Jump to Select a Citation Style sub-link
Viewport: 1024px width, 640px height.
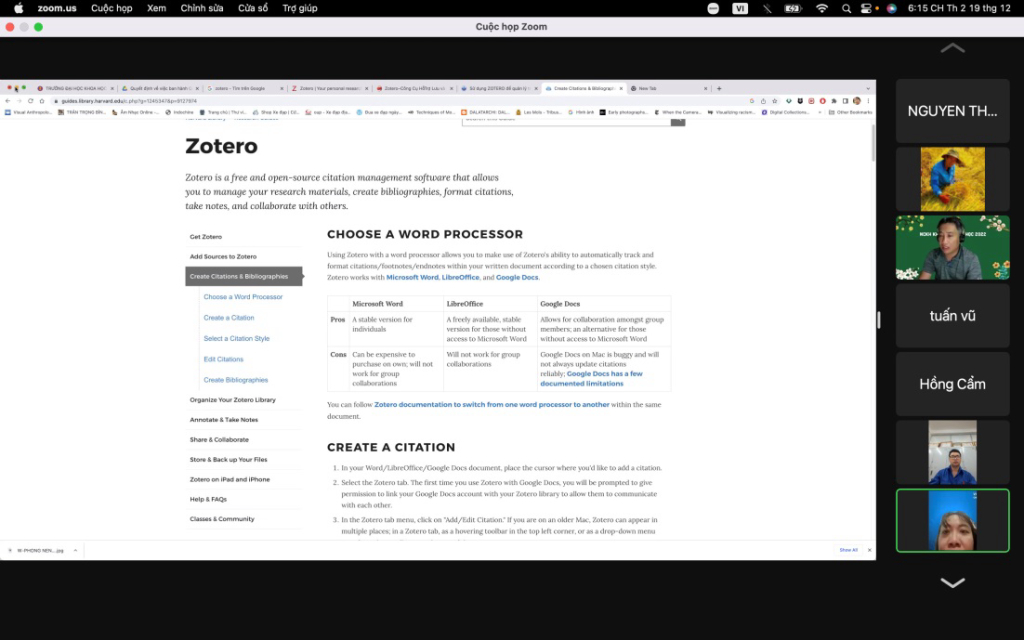point(236,338)
